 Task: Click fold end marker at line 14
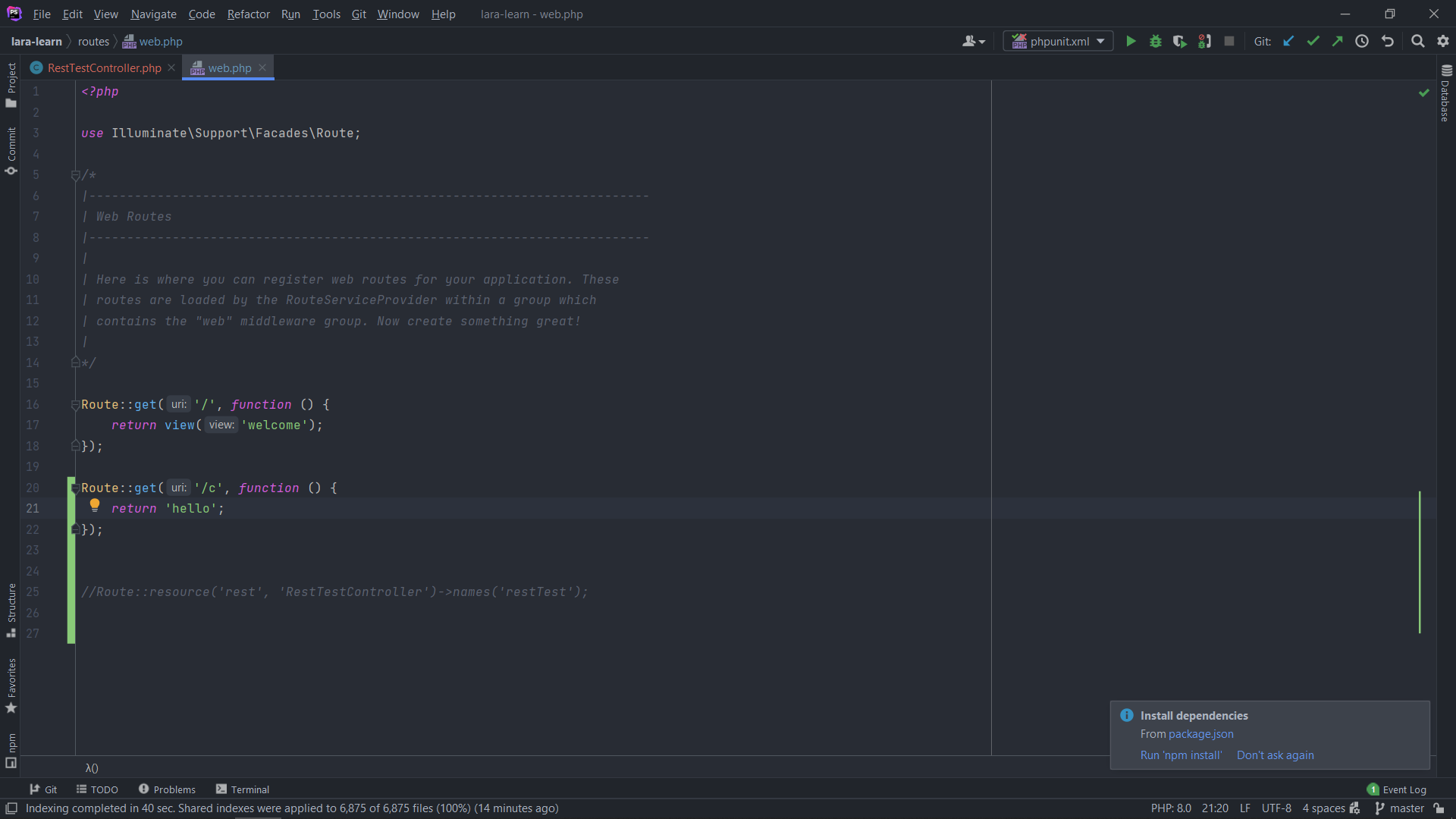tap(75, 362)
